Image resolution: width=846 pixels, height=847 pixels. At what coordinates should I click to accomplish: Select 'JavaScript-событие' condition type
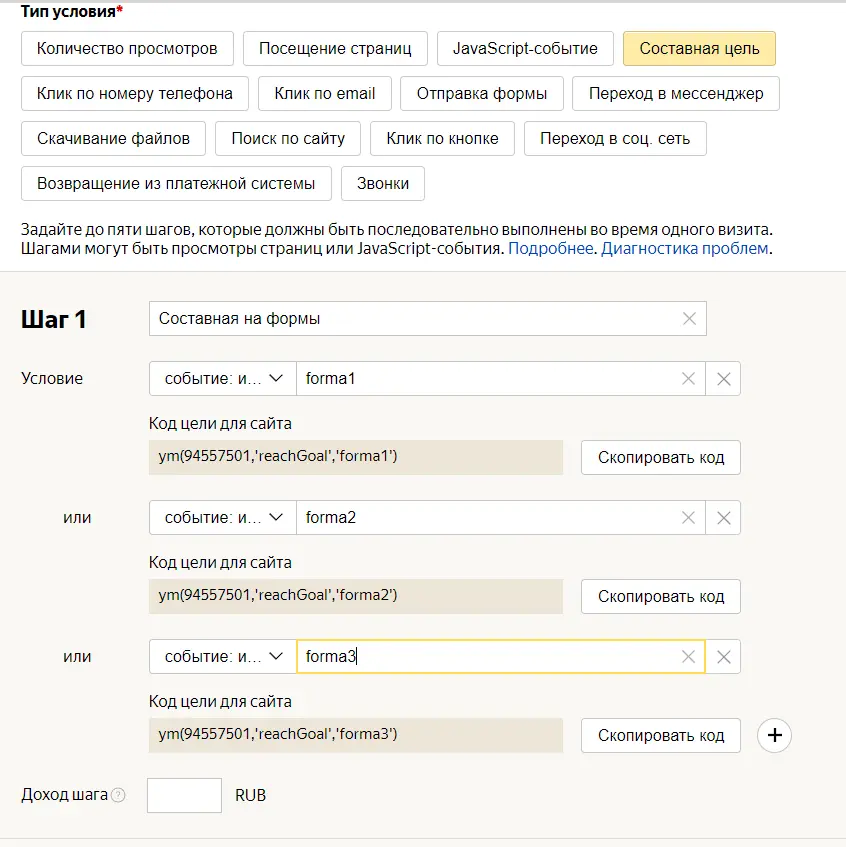point(525,49)
